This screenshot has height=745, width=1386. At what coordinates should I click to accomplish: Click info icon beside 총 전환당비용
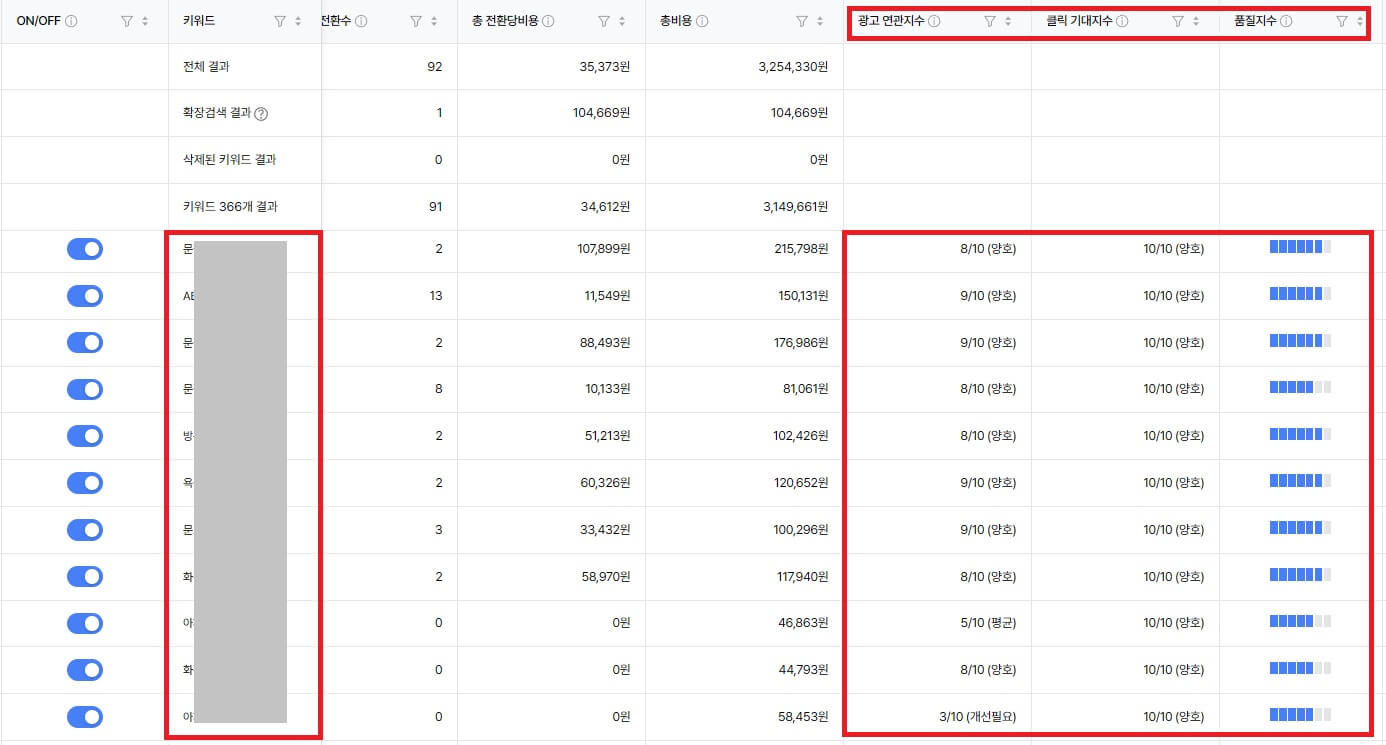coord(548,21)
